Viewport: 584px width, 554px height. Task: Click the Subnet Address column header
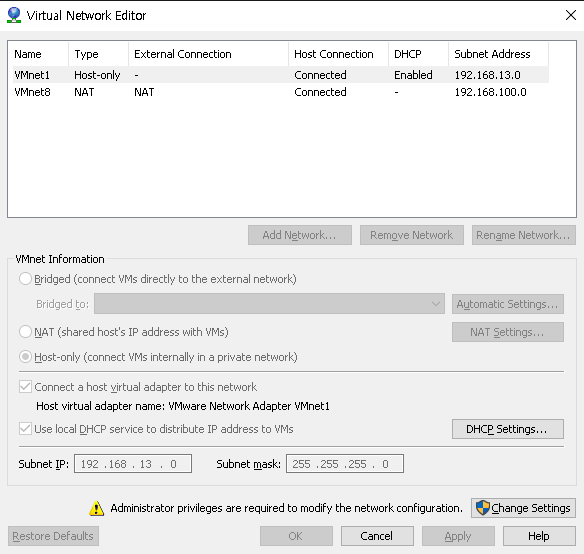tap(498, 54)
